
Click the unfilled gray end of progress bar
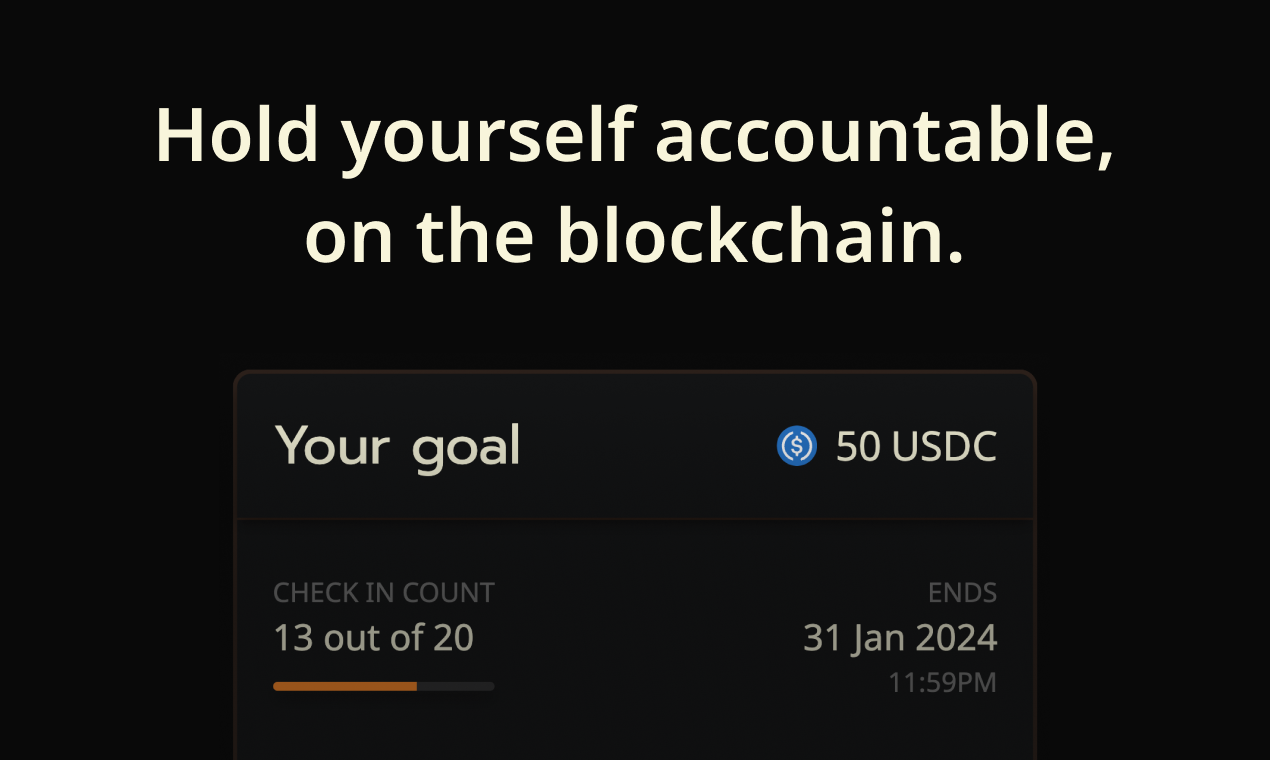(x=456, y=686)
